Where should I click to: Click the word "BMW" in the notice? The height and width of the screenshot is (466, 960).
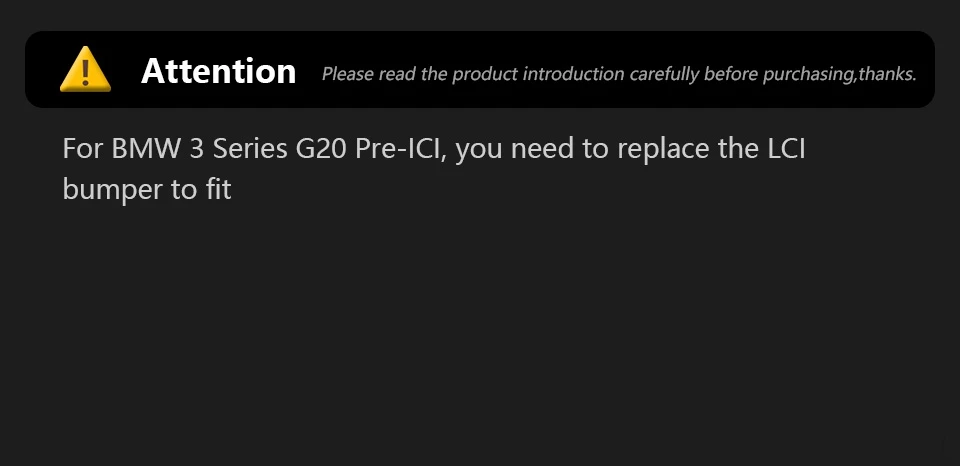click(x=146, y=150)
